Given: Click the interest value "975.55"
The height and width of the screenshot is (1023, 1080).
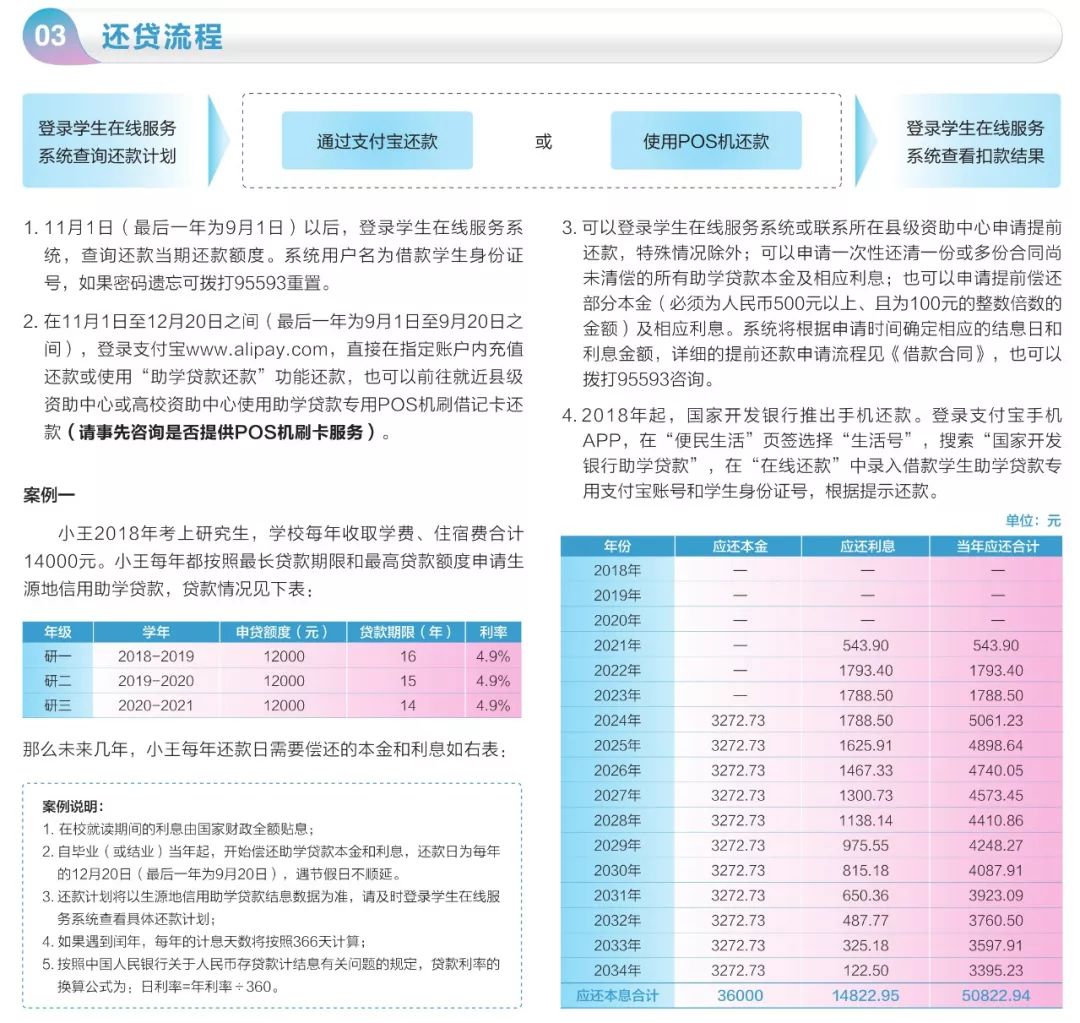Looking at the screenshot, I should click(x=866, y=845).
